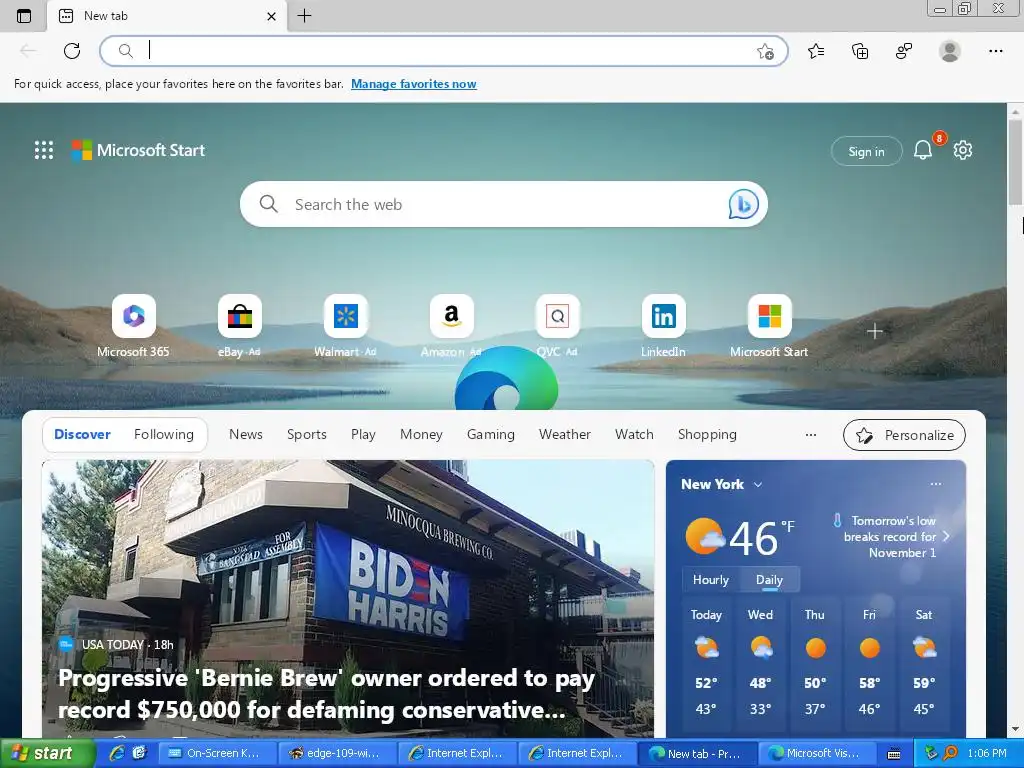Click the Search the web box
This screenshot has height=768, width=1024.
[x=504, y=204]
